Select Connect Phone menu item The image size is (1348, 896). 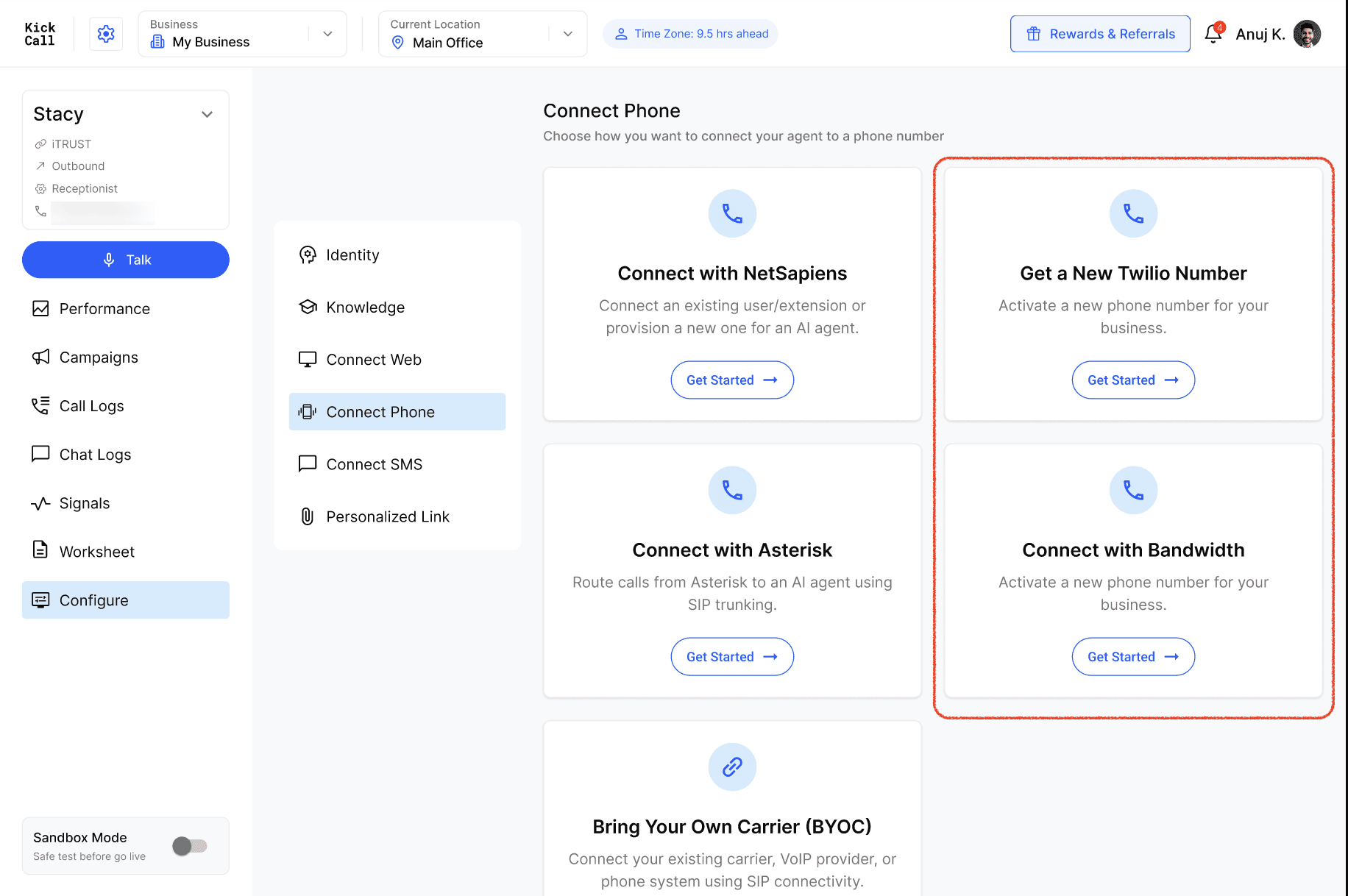(x=397, y=412)
